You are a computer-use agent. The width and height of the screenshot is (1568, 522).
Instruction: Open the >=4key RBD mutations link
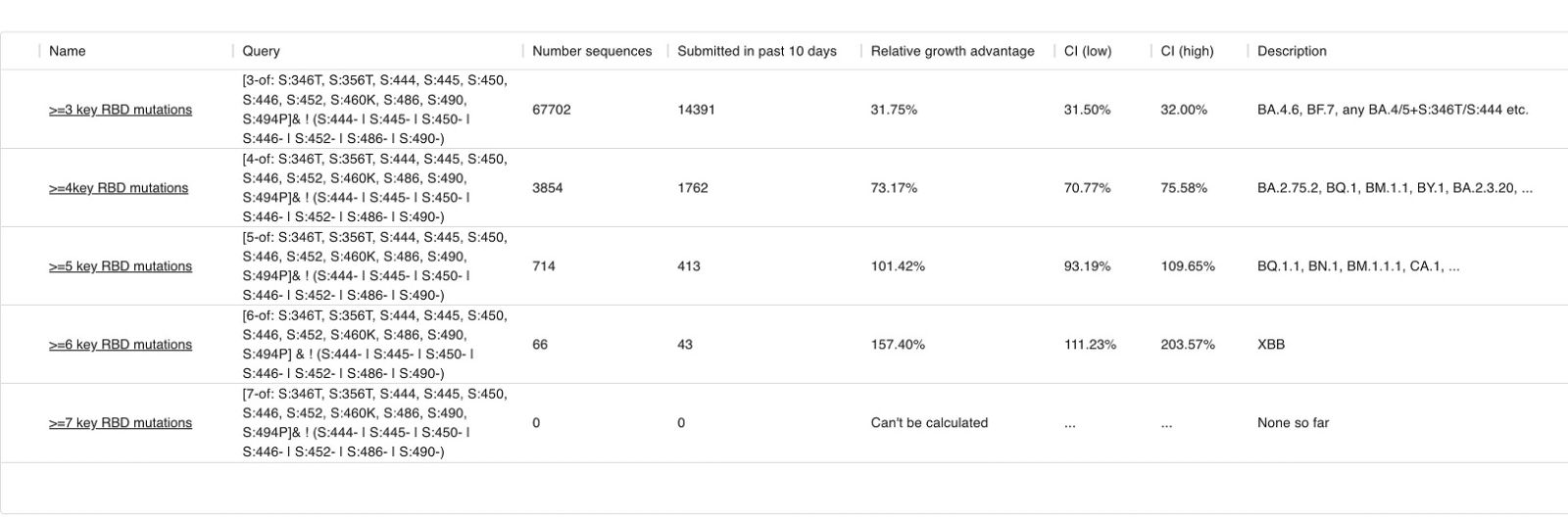click(x=119, y=188)
